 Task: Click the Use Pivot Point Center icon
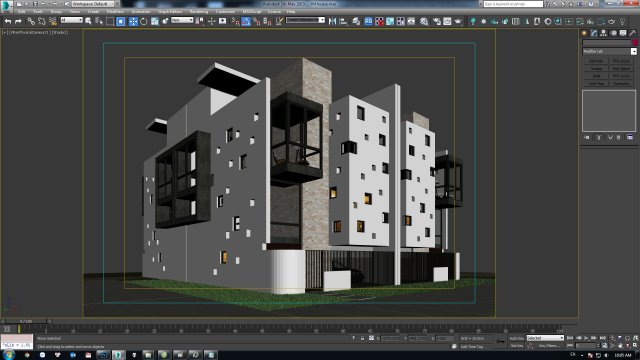(x=200, y=21)
